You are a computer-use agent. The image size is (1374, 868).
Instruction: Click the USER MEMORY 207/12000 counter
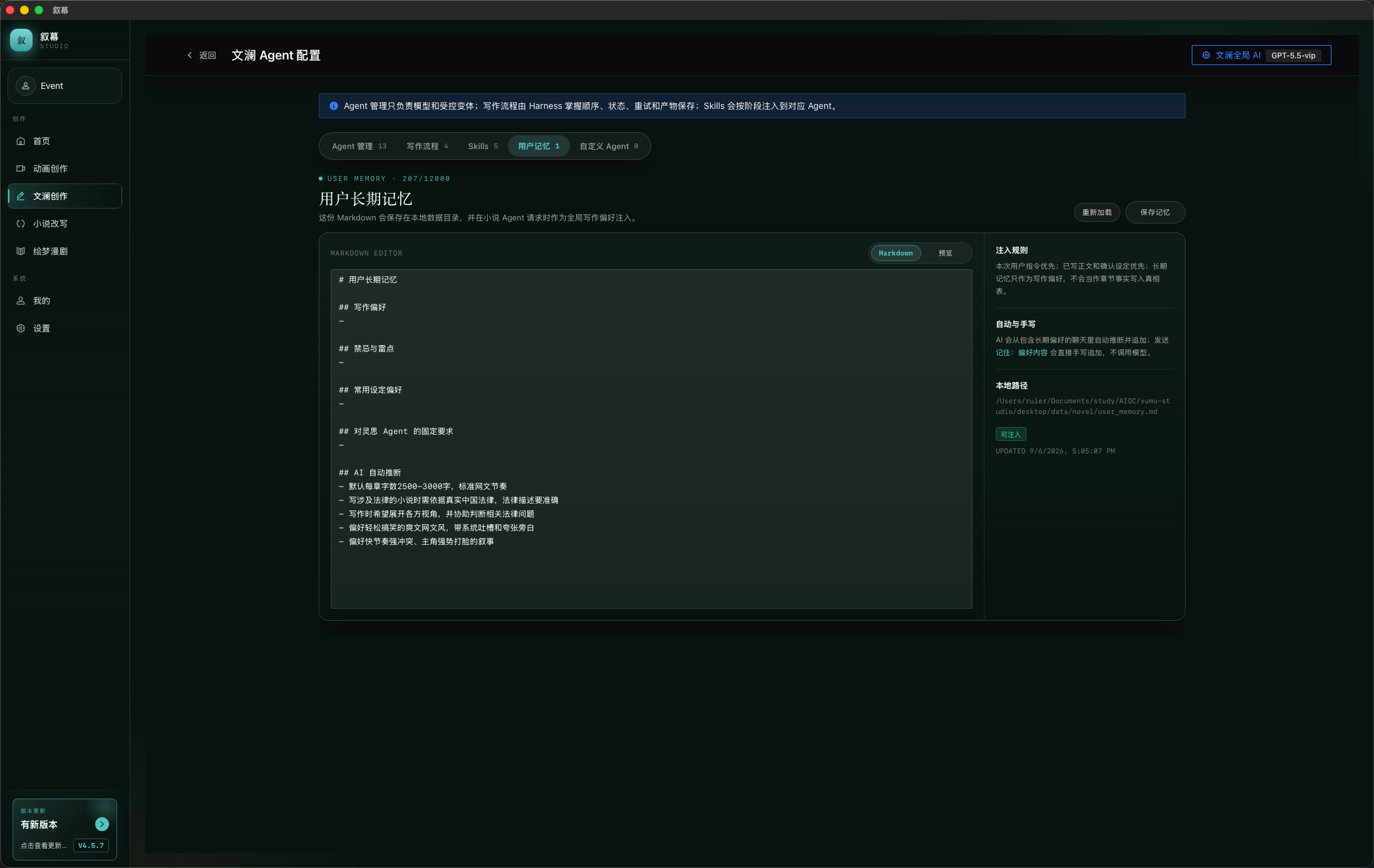388,178
